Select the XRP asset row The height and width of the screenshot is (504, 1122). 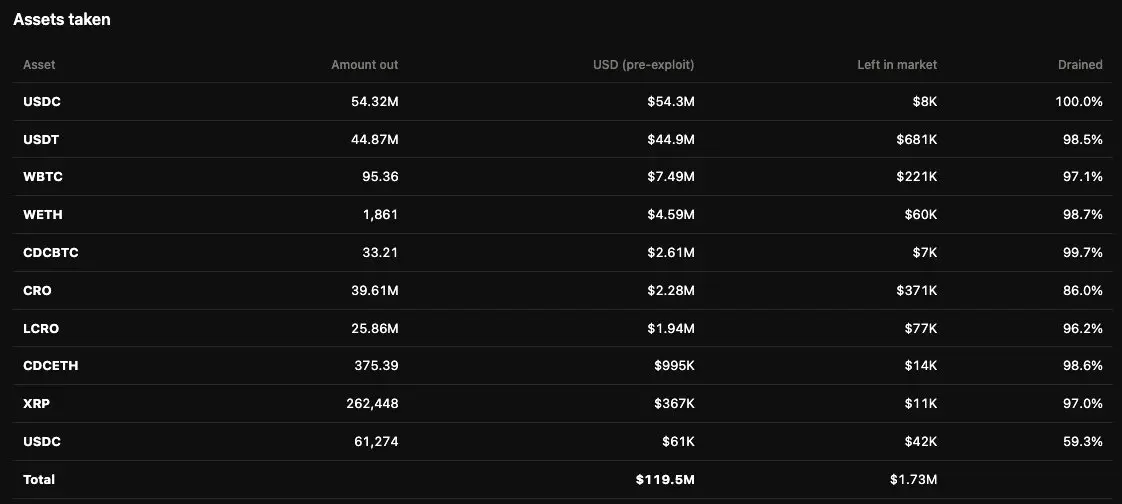pos(561,403)
